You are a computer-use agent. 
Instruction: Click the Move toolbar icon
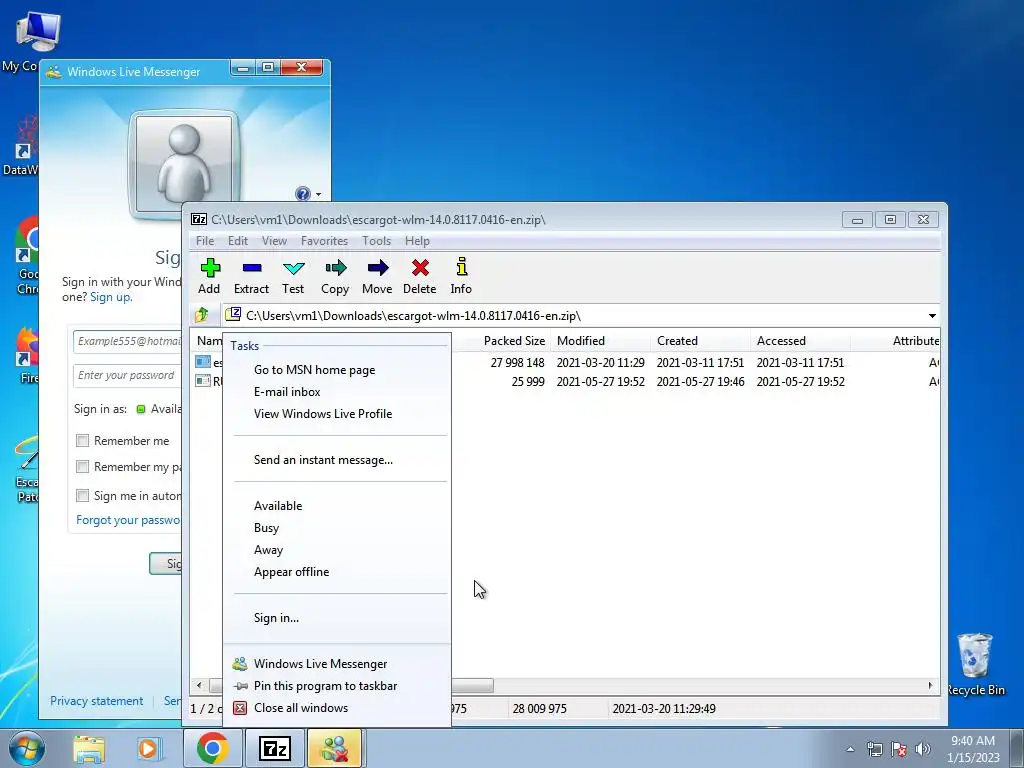pos(377,276)
